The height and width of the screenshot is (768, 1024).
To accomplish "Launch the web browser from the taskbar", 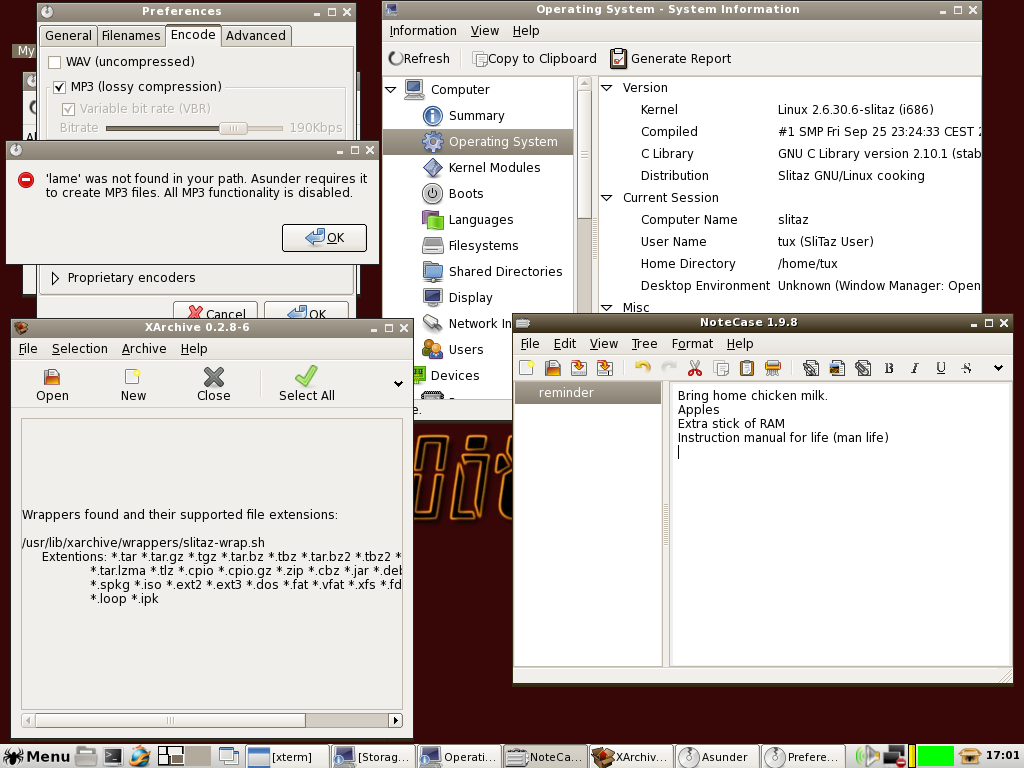I will [140, 756].
